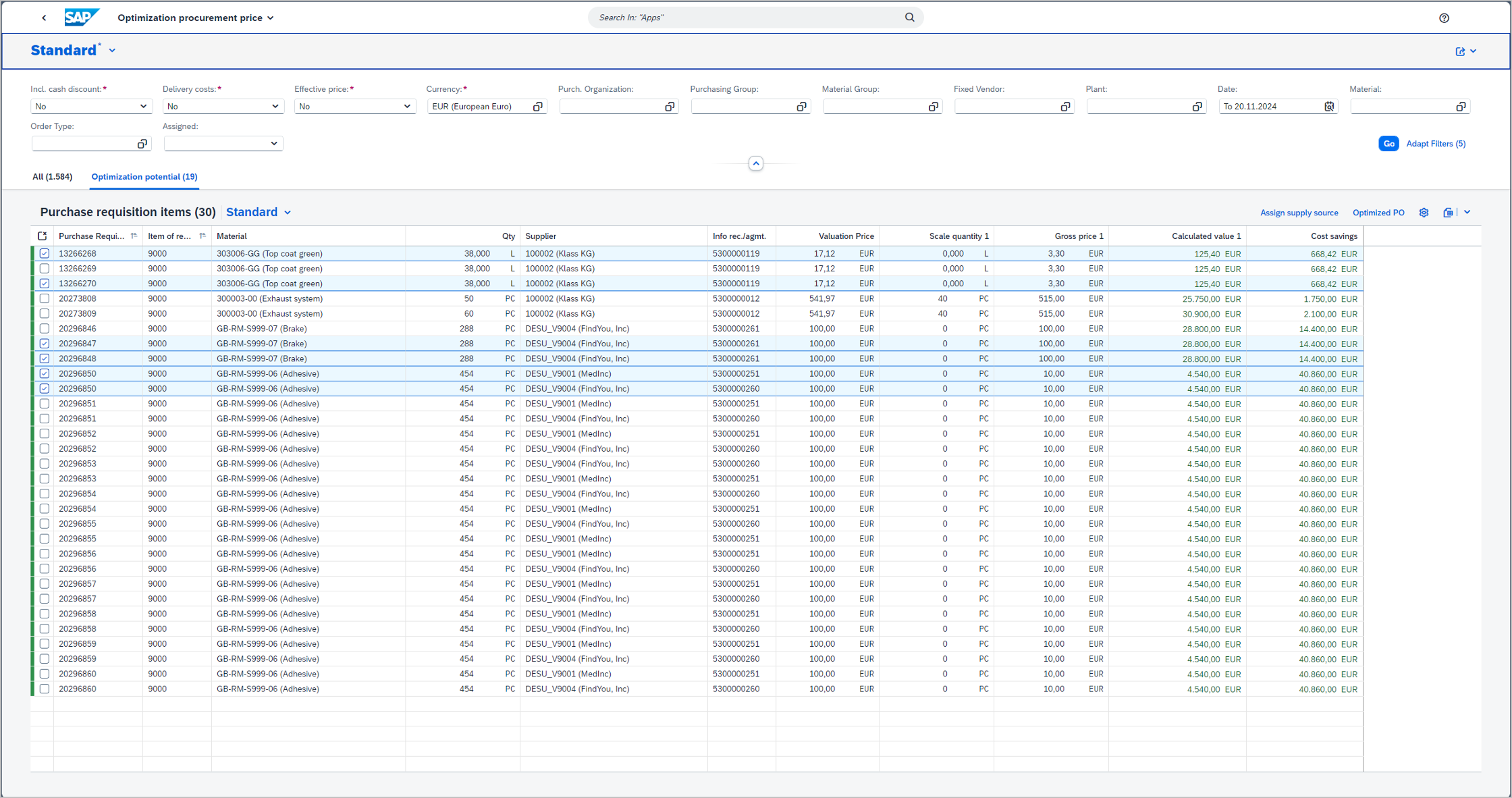Export the table to a spreadsheet

(x=1449, y=213)
